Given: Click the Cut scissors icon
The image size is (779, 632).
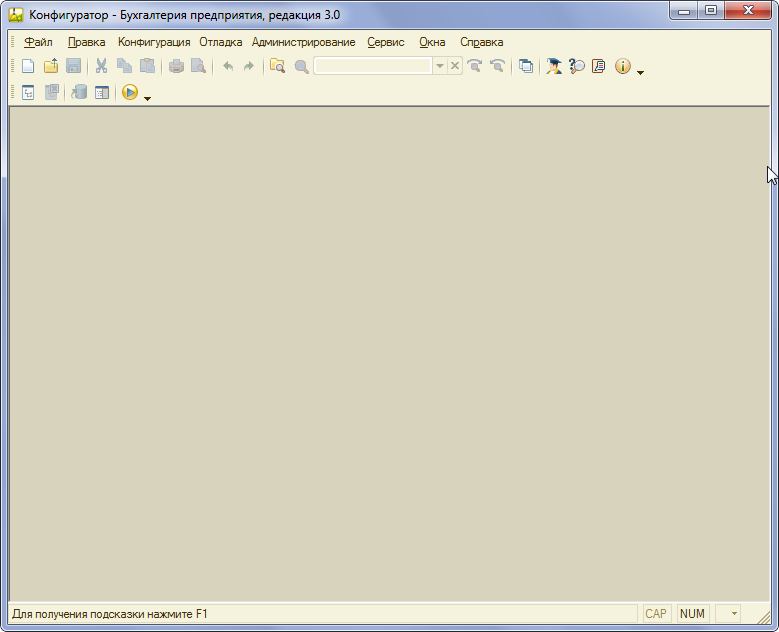Looking at the screenshot, I should coord(101,66).
